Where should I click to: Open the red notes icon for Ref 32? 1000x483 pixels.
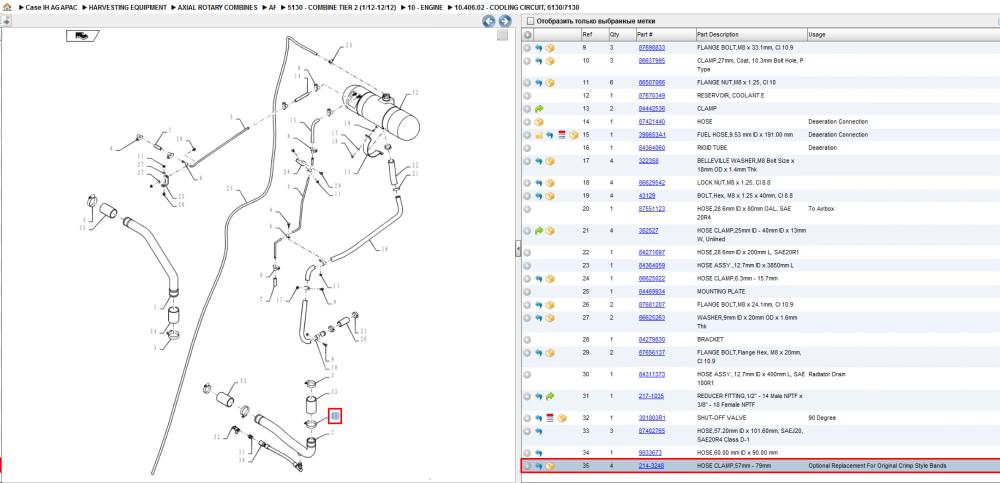550,418
